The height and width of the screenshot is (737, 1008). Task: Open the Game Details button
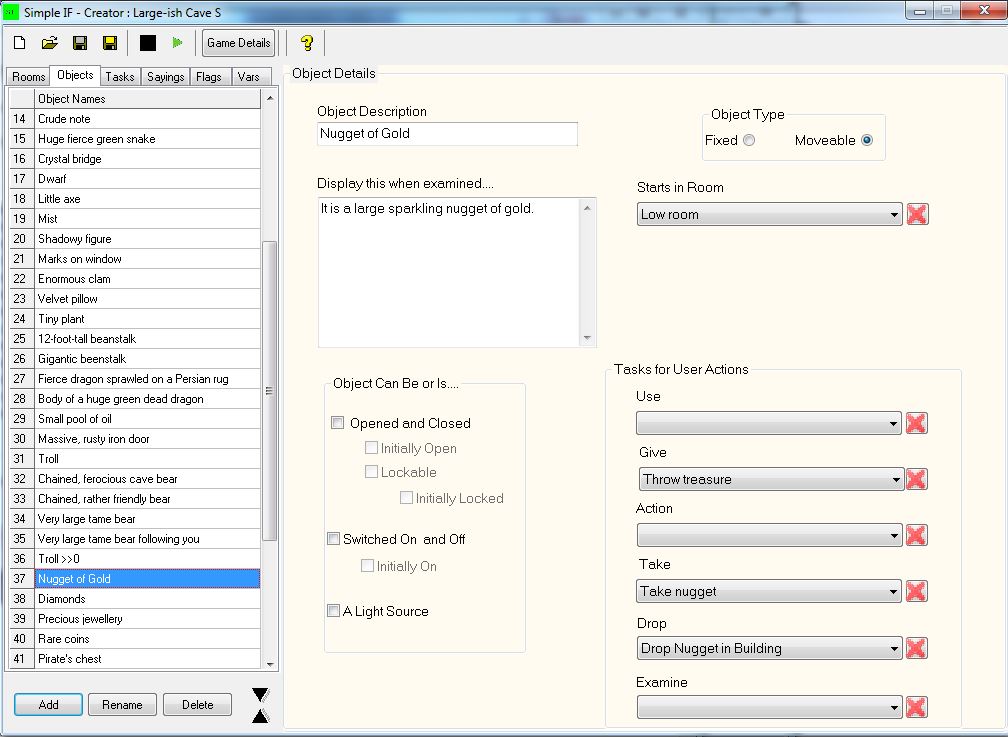point(238,43)
